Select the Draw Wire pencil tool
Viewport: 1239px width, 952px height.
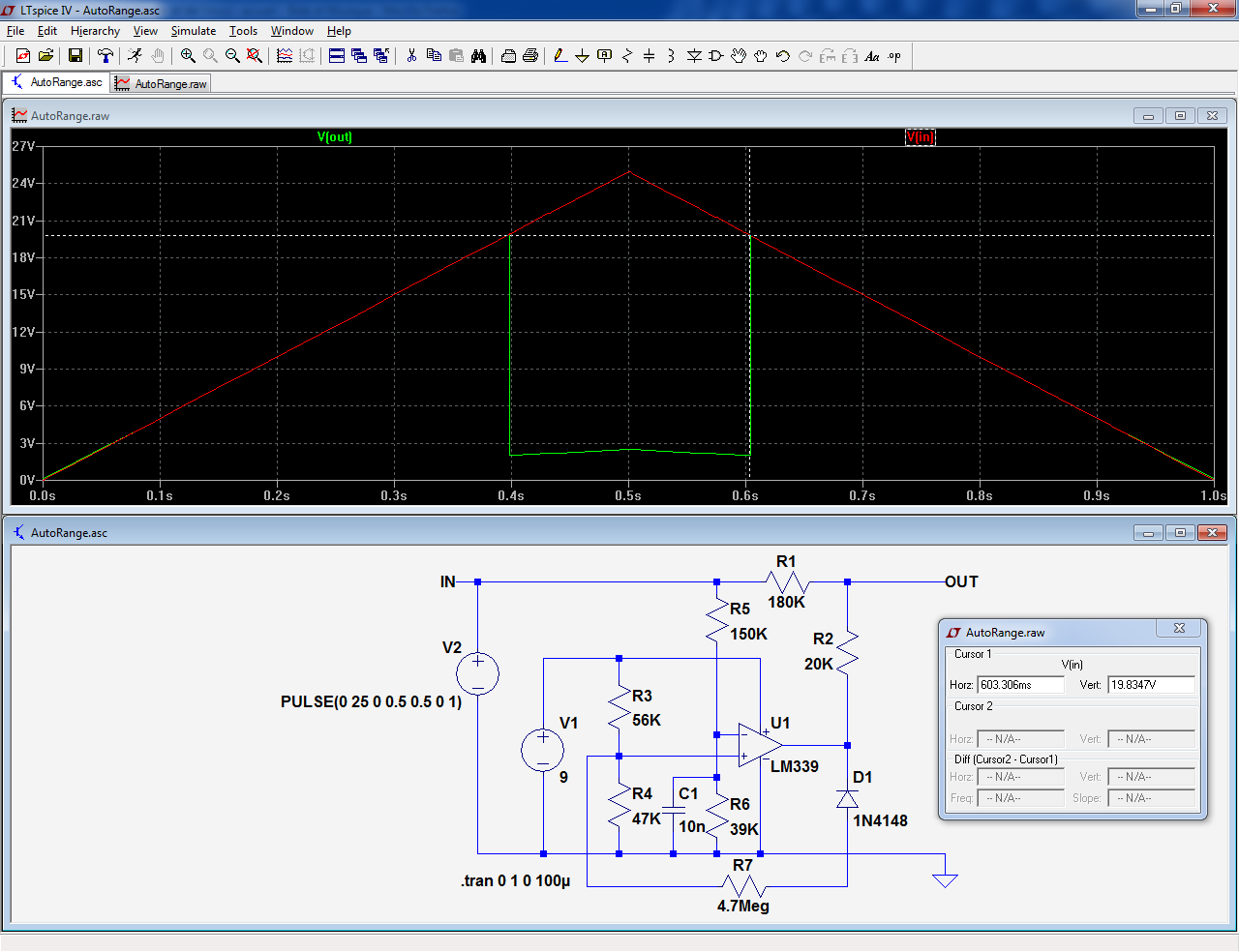[560, 56]
